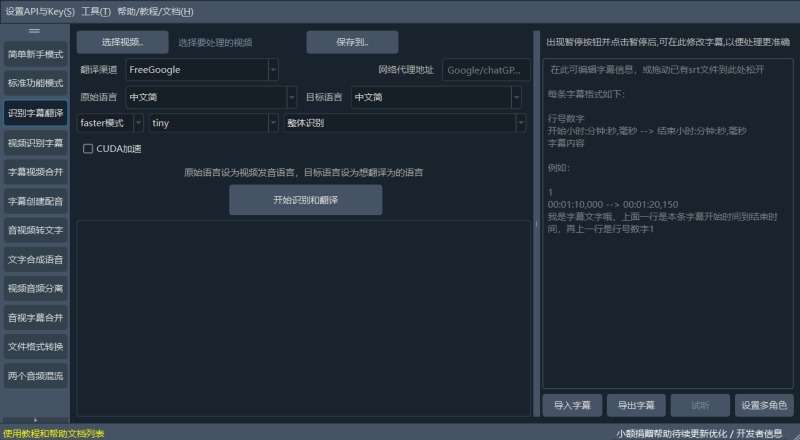The image size is (800, 440).
Task: Open 视频识别字幕 tool in sidebar
Action: point(35,142)
